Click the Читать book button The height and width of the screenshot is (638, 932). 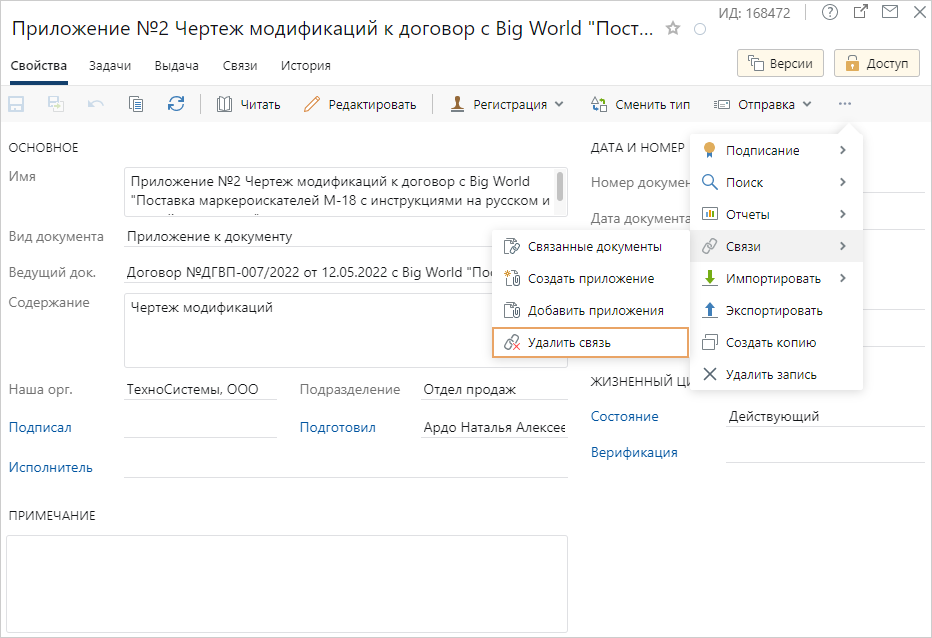point(248,104)
